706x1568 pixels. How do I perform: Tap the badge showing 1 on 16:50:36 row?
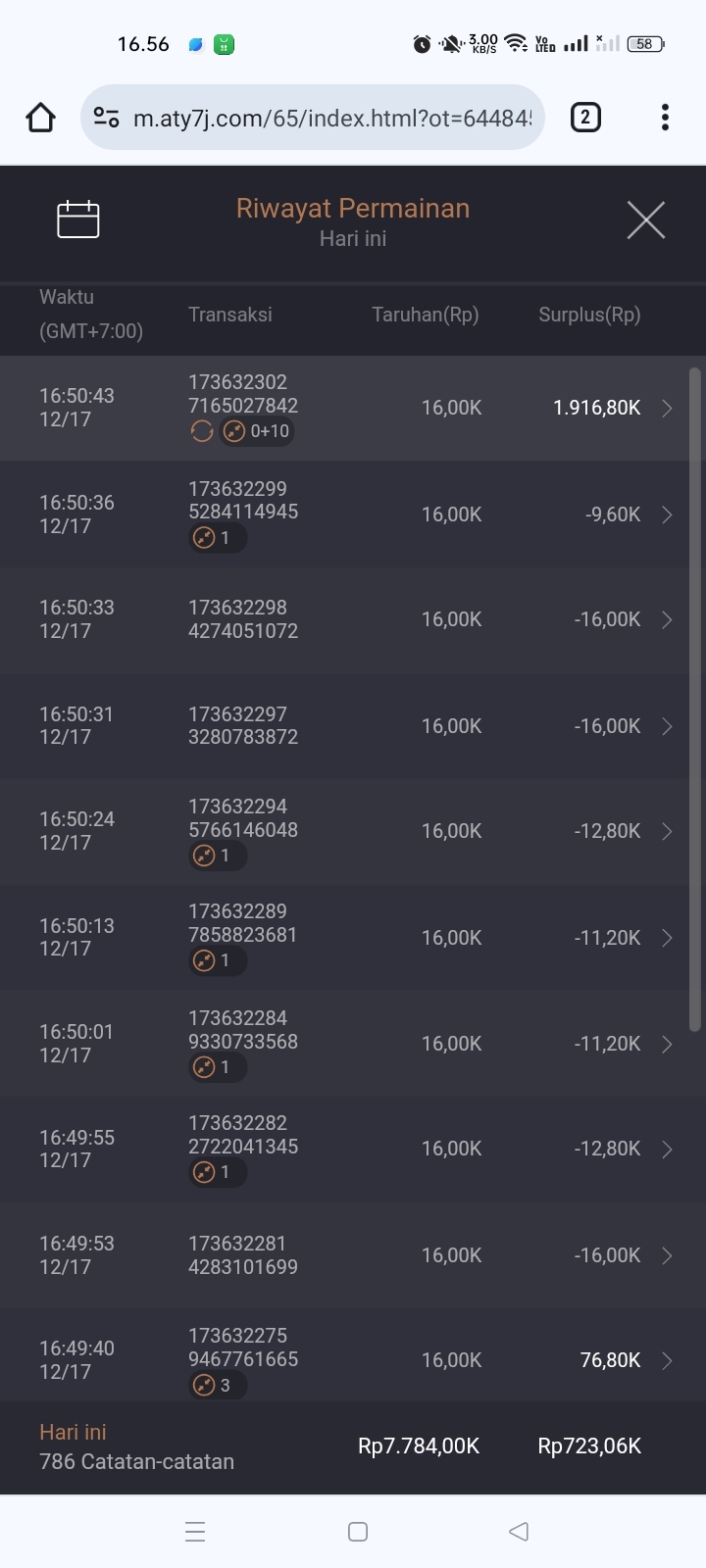(216, 538)
